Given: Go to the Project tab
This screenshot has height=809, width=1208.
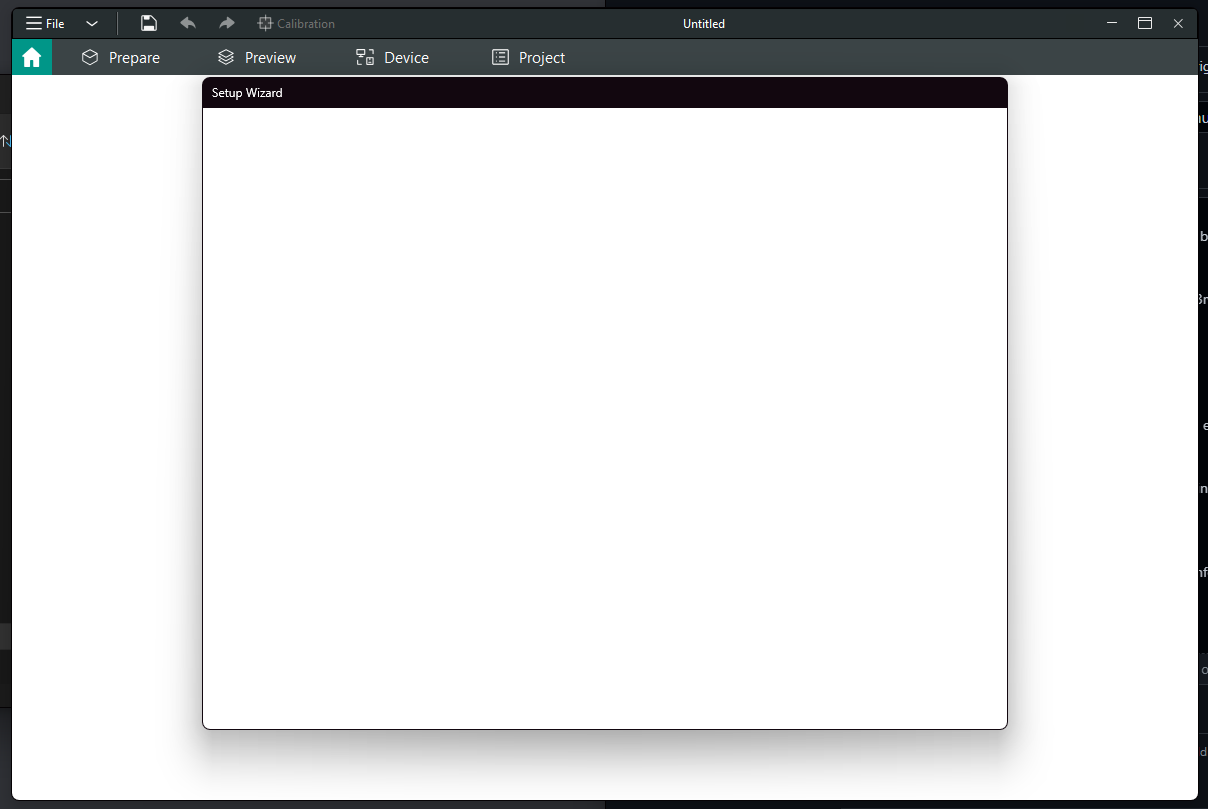Looking at the screenshot, I should pos(541,57).
